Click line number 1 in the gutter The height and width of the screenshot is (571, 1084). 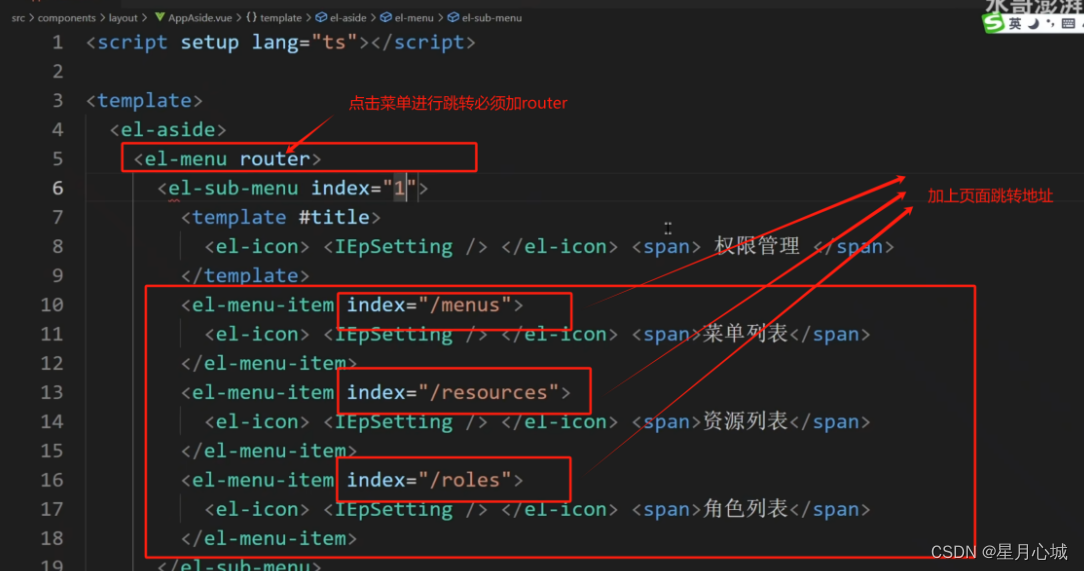[x=57, y=43]
